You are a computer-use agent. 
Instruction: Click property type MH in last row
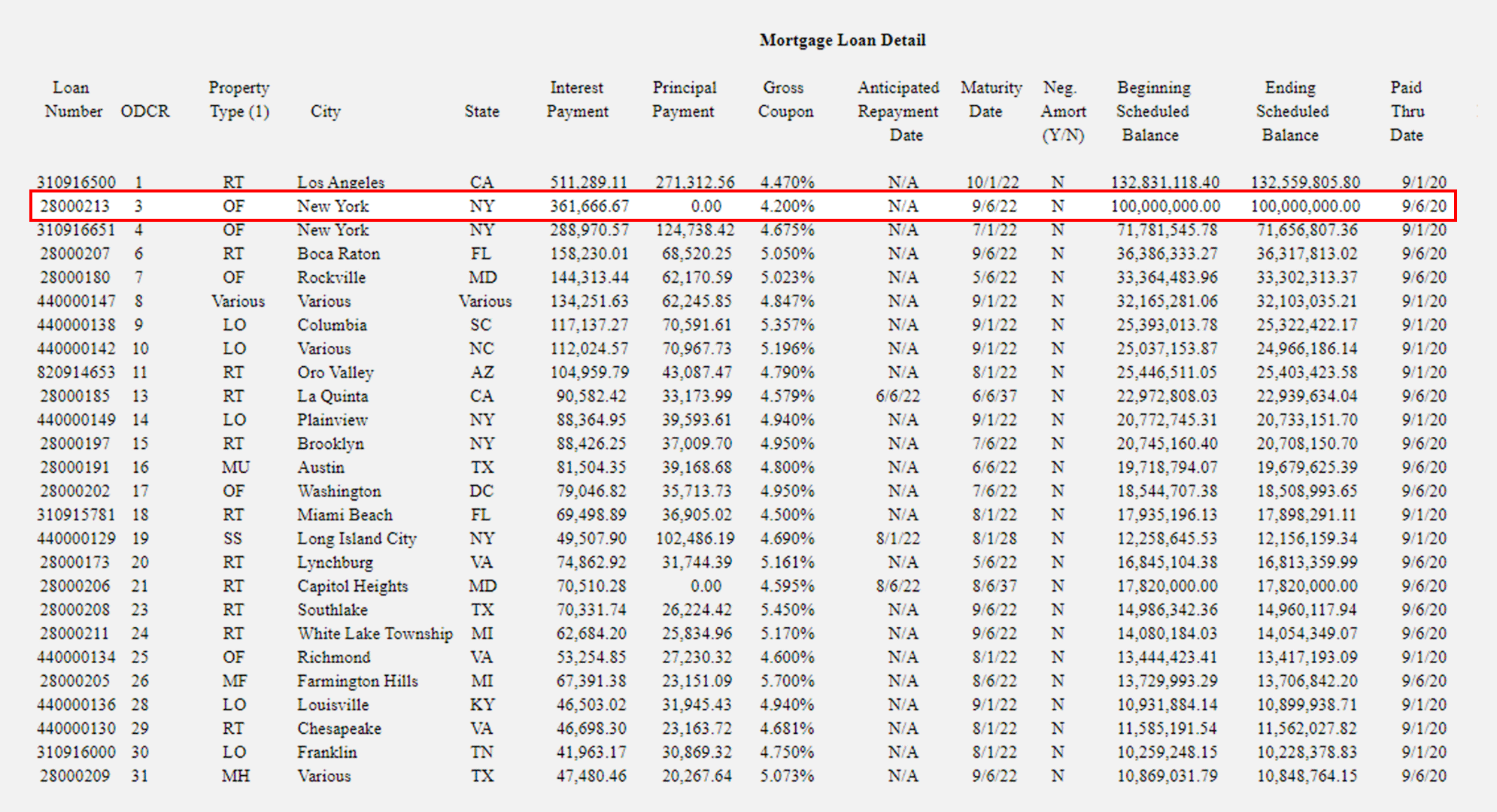click(235, 776)
